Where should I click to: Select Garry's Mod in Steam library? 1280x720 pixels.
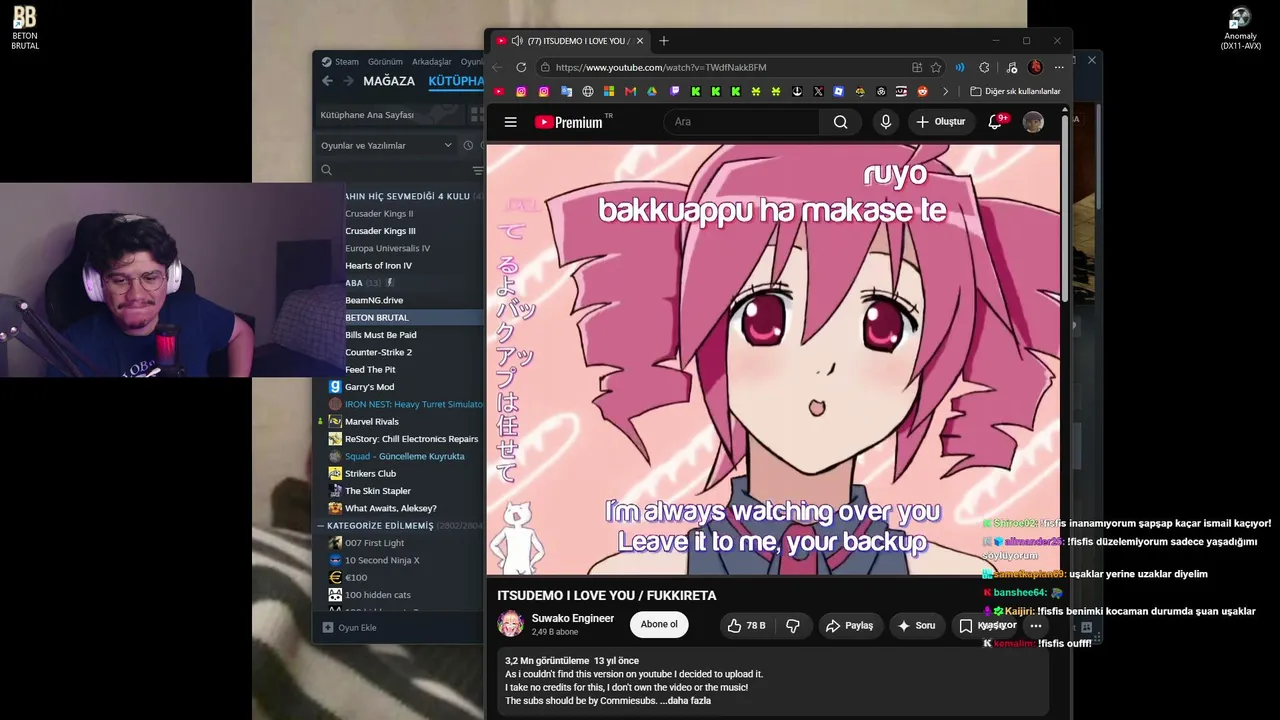[x=369, y=387]
